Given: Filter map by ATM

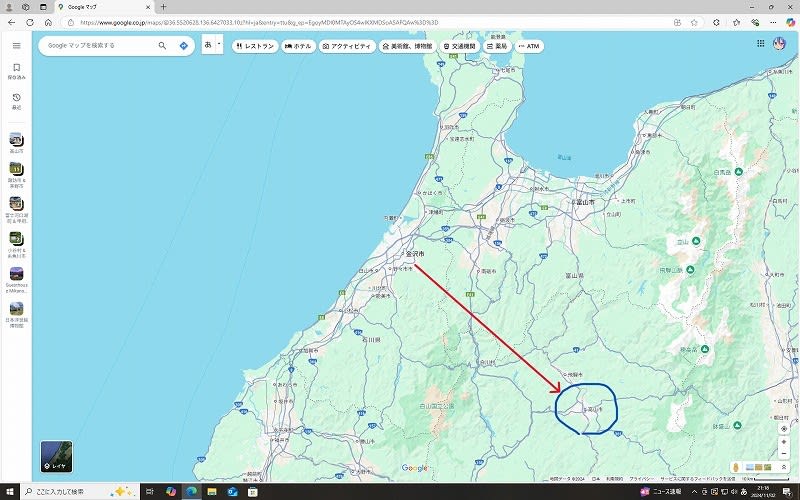Looking at the screenshot, I should pyautogui.click(x=529, y=46).
